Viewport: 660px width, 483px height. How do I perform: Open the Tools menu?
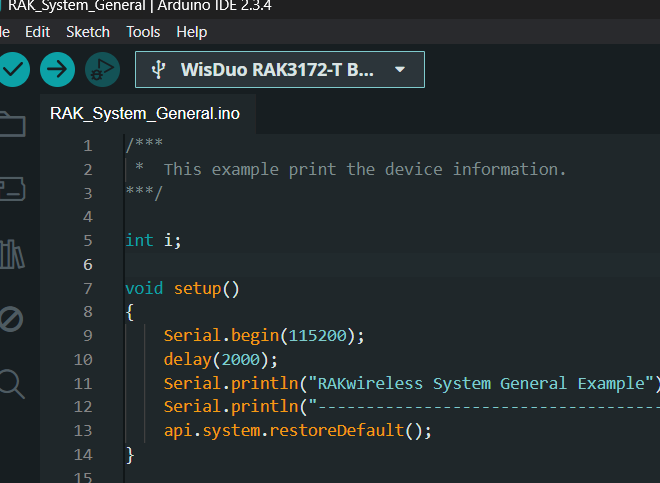point(143,32)
